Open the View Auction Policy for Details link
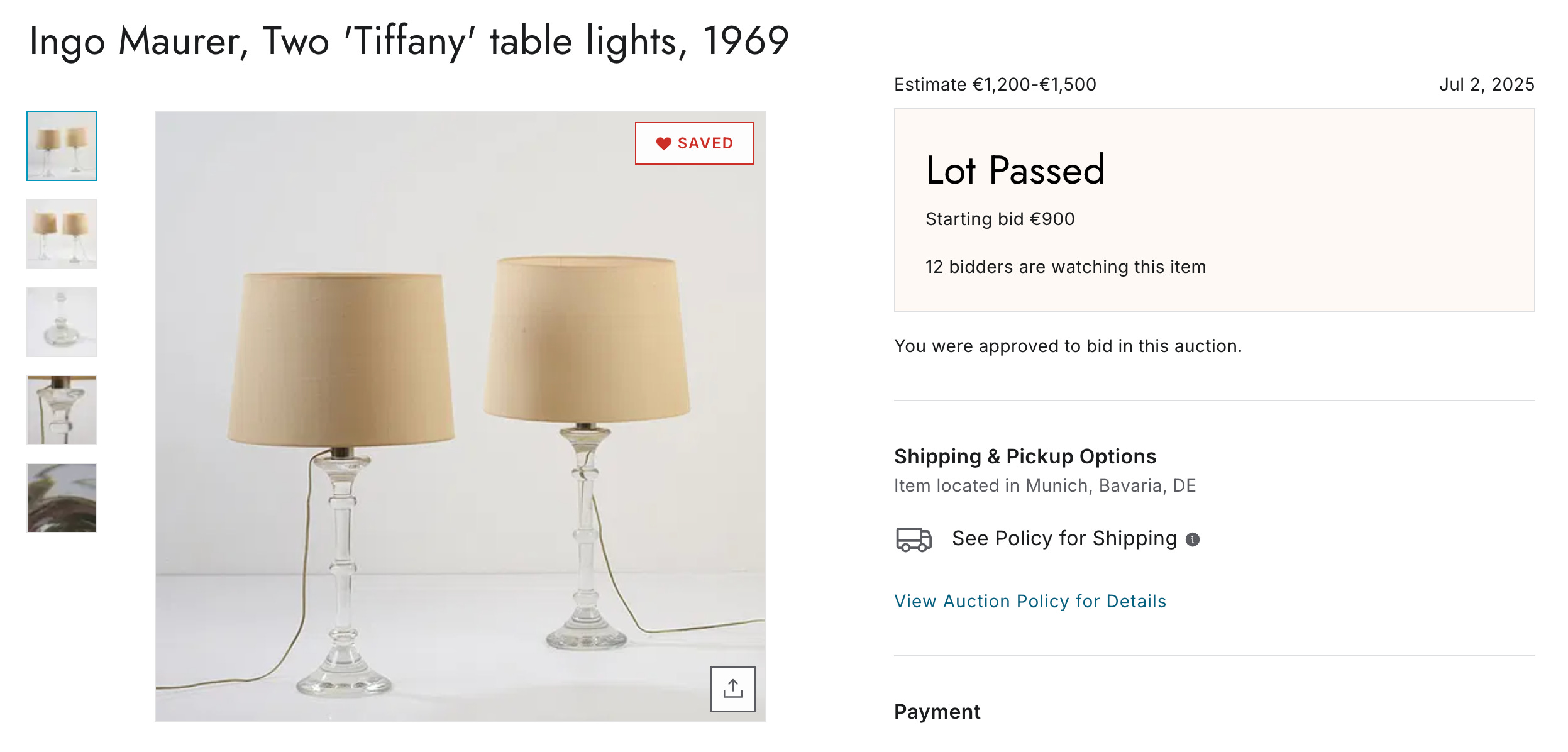Image resolution: width=1568 pixels, height=752 pixels. (x=1030, y=601)
